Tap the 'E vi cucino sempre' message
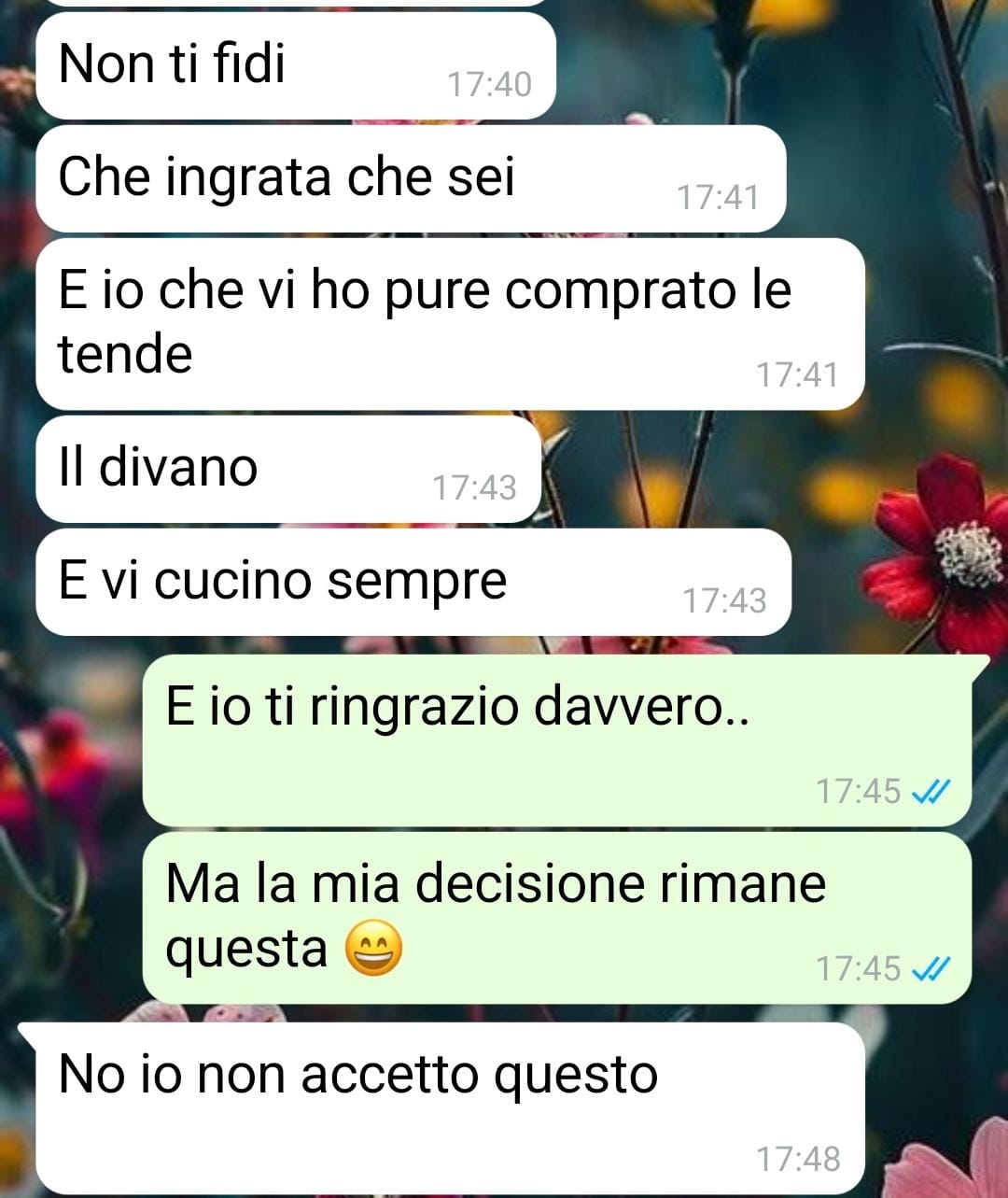 click(x=413, y=582)
